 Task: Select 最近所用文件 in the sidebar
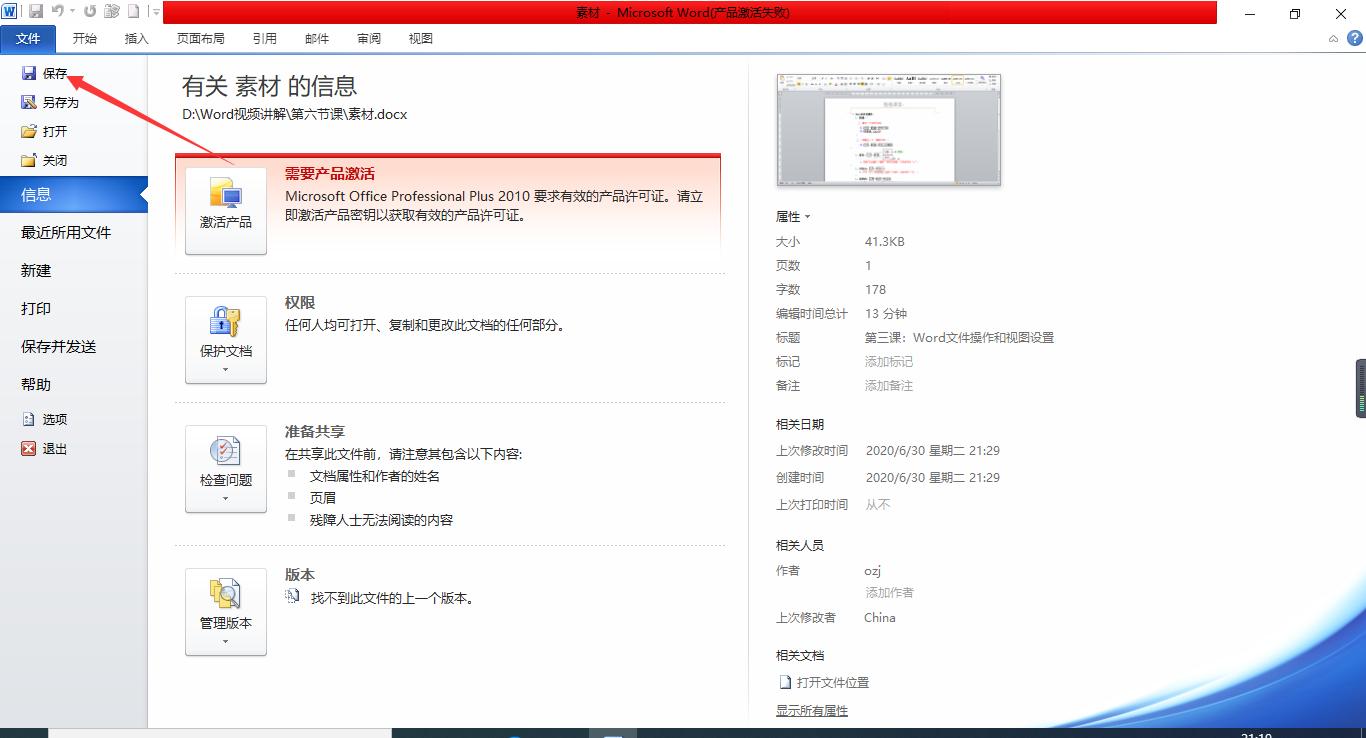(x=64, y=232)
